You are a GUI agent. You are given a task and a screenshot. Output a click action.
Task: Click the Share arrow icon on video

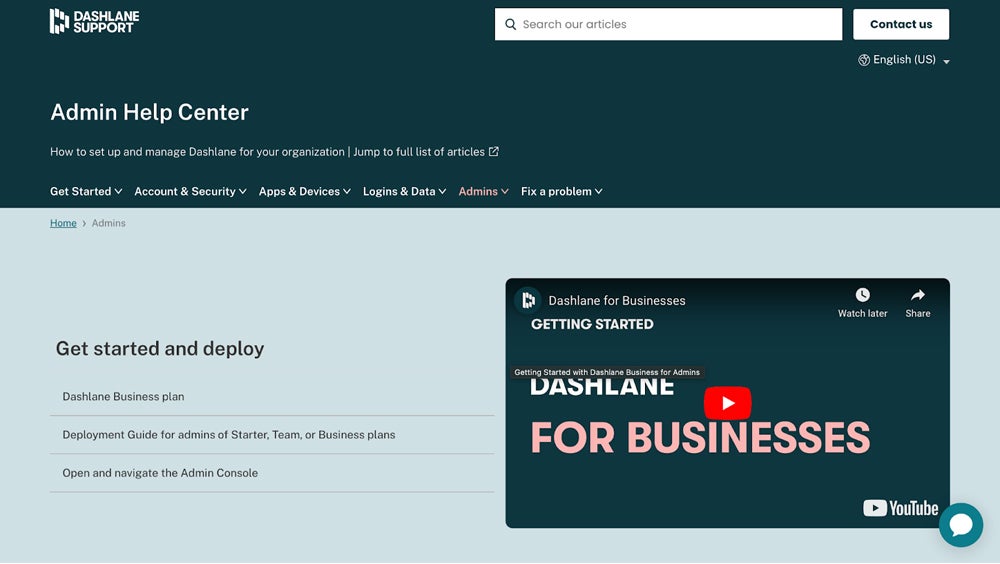click(917, 295)
